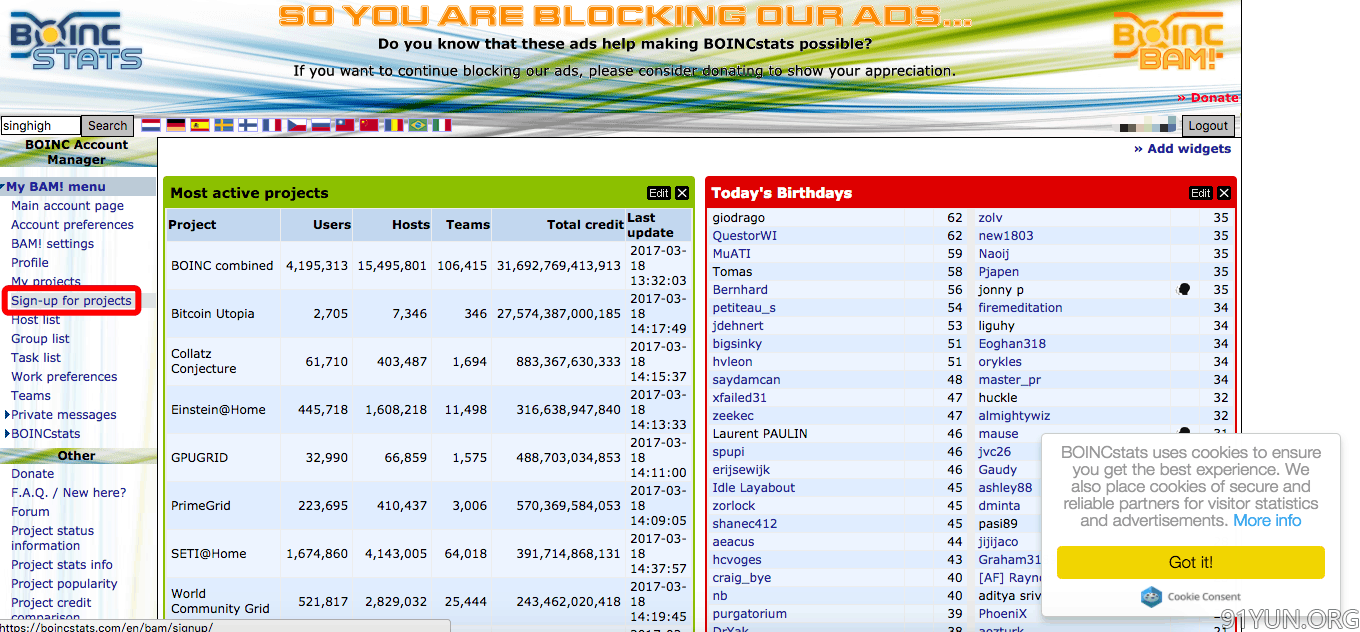Expand the BOINCstats menu
The height and width of the screenshot is (632, 1360).
pos(43,434)
